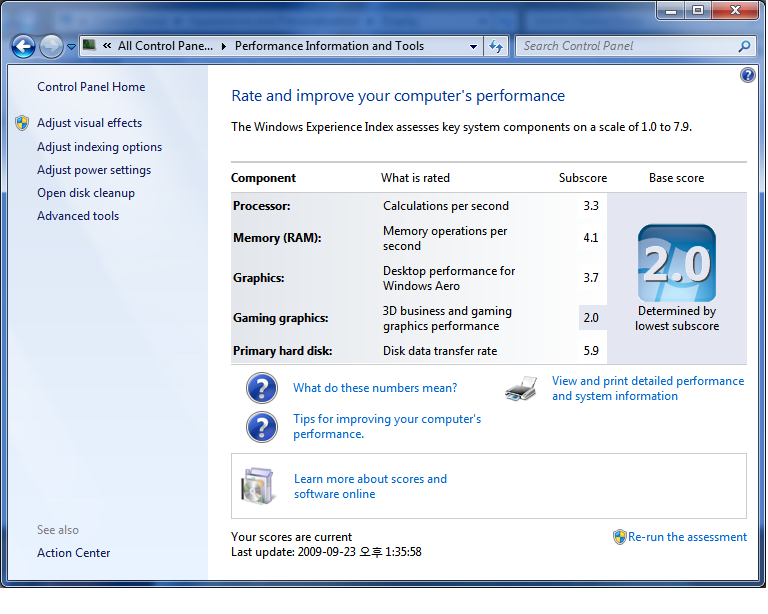Open the address bar history dropdown
768x614 pixels.
click(x=473, y=46)
